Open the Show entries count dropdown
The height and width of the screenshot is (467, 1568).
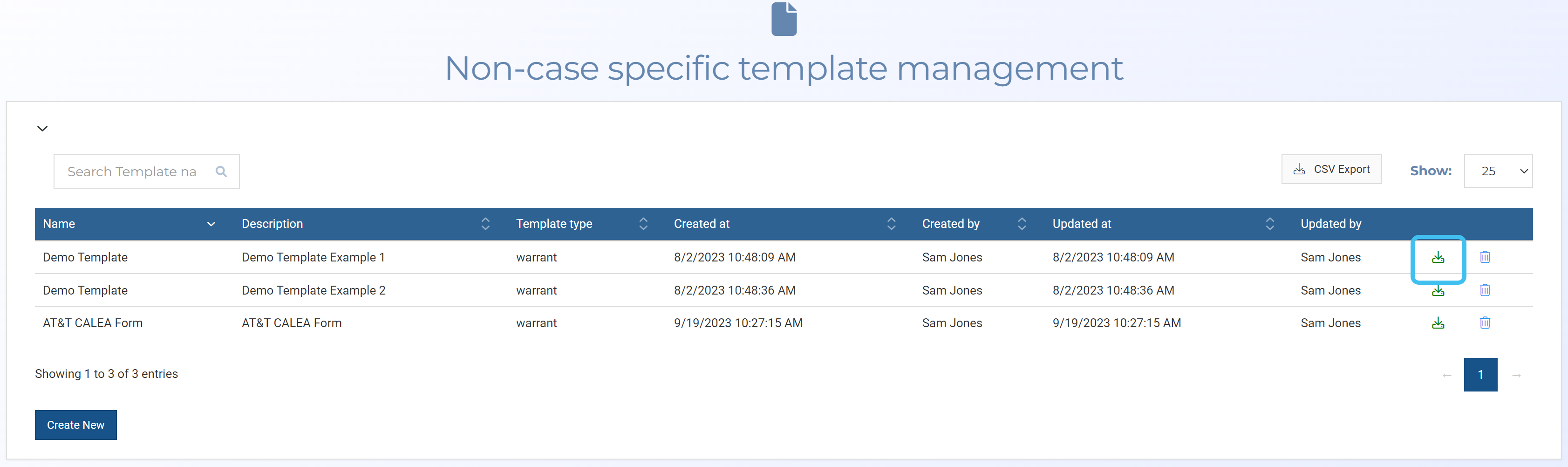[x=1497, y=172]
